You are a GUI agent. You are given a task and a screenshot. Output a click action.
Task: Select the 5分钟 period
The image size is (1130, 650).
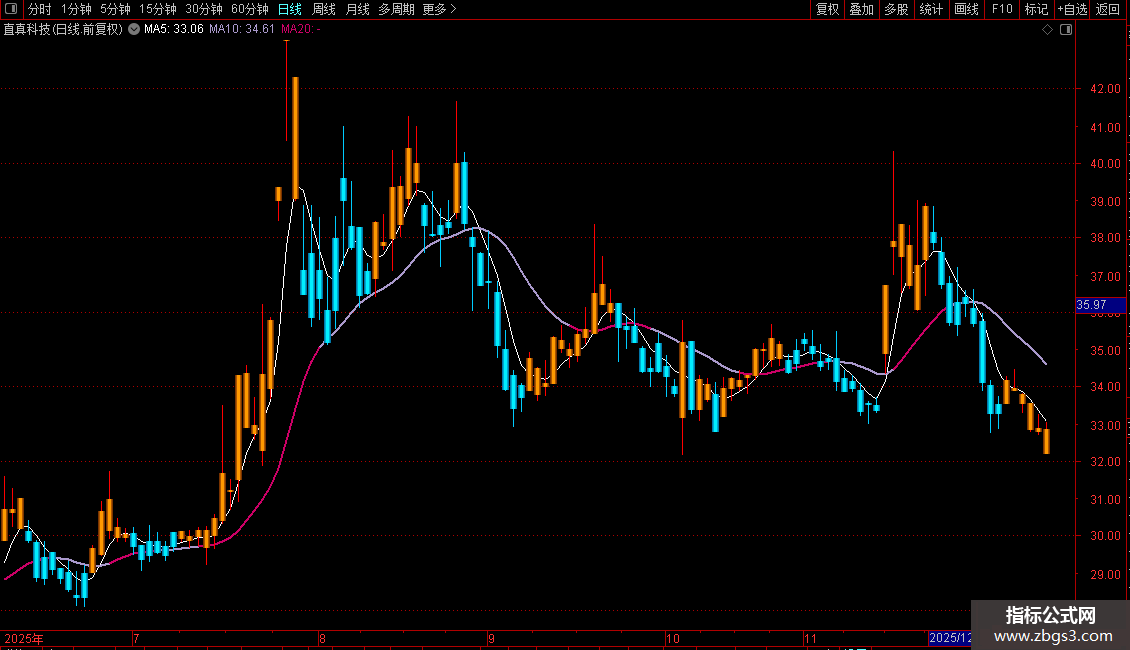click(x=115, y=9)
